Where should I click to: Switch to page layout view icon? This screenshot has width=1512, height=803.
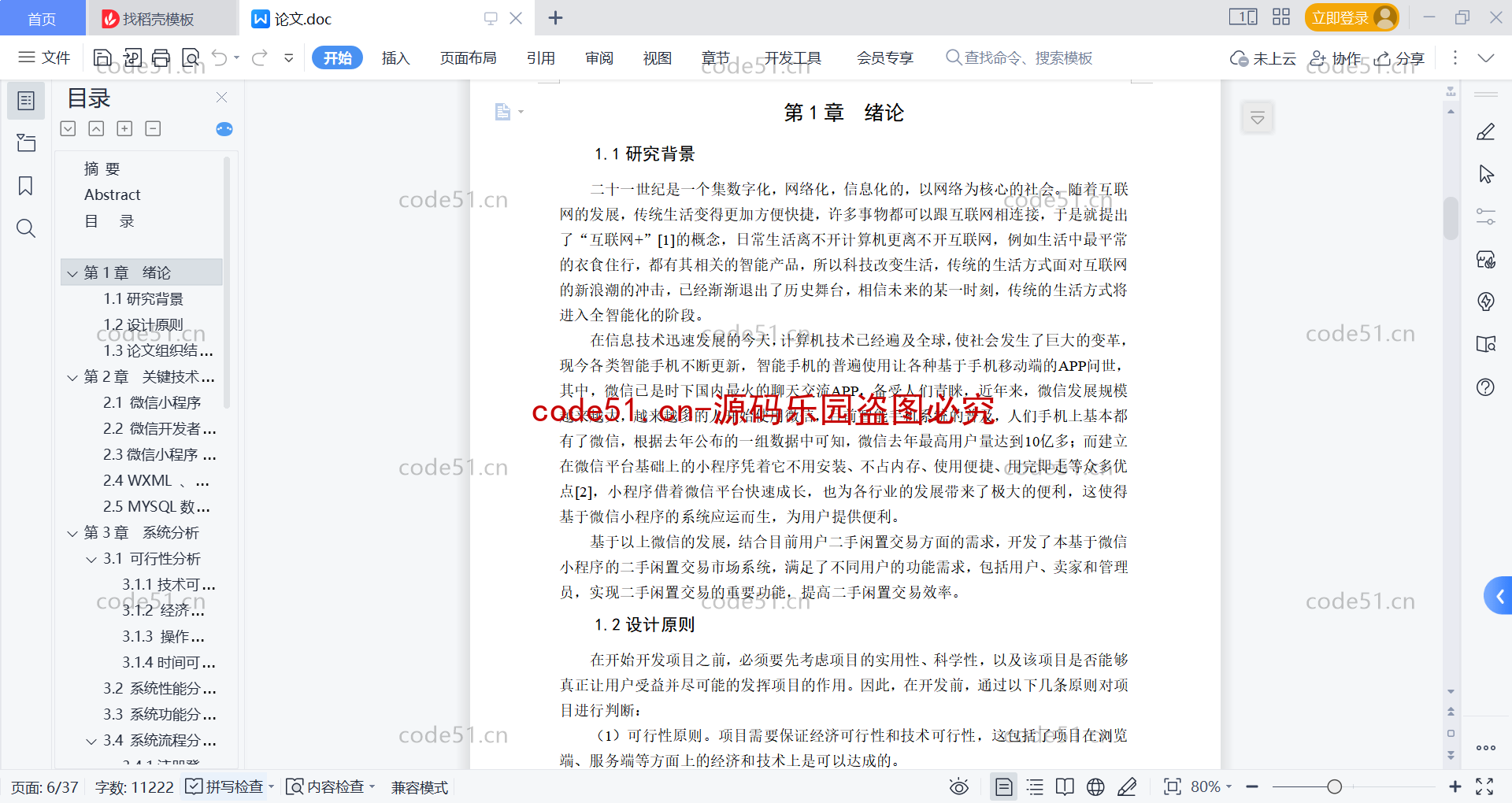(x=1004, y=786)
